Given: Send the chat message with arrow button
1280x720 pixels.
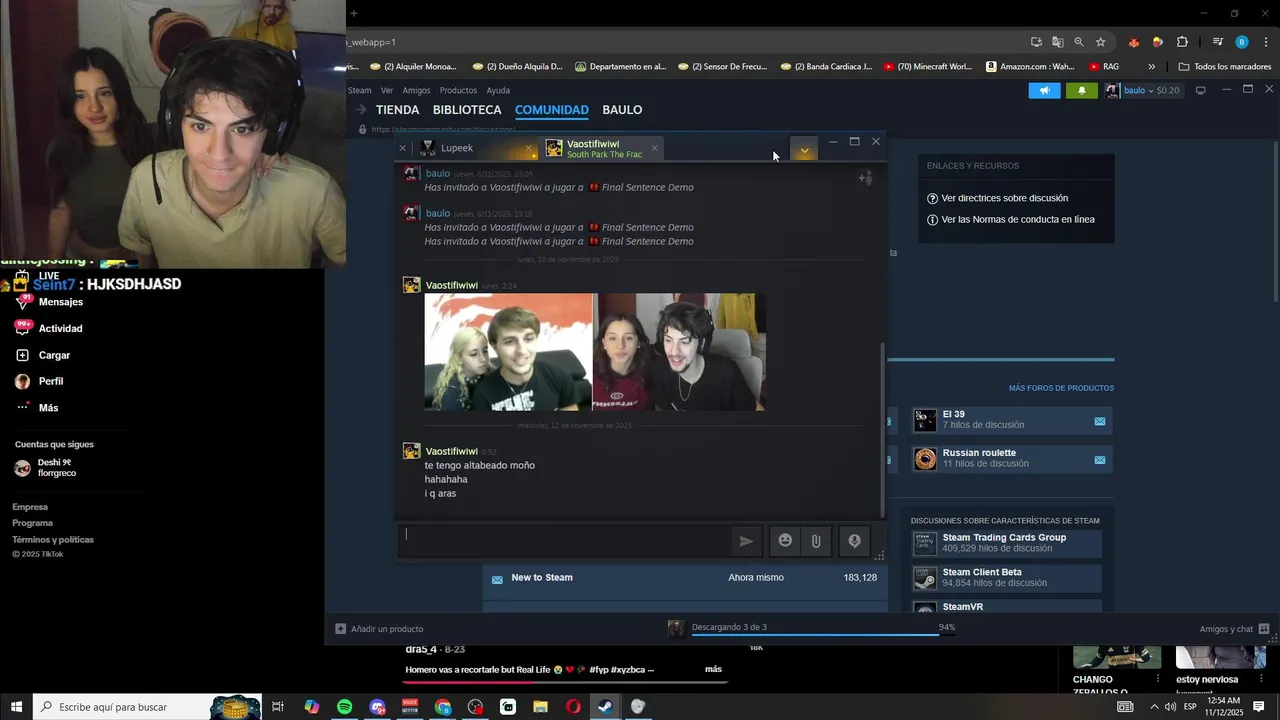Looking at the screenshot, I should (x=746, y=541).
